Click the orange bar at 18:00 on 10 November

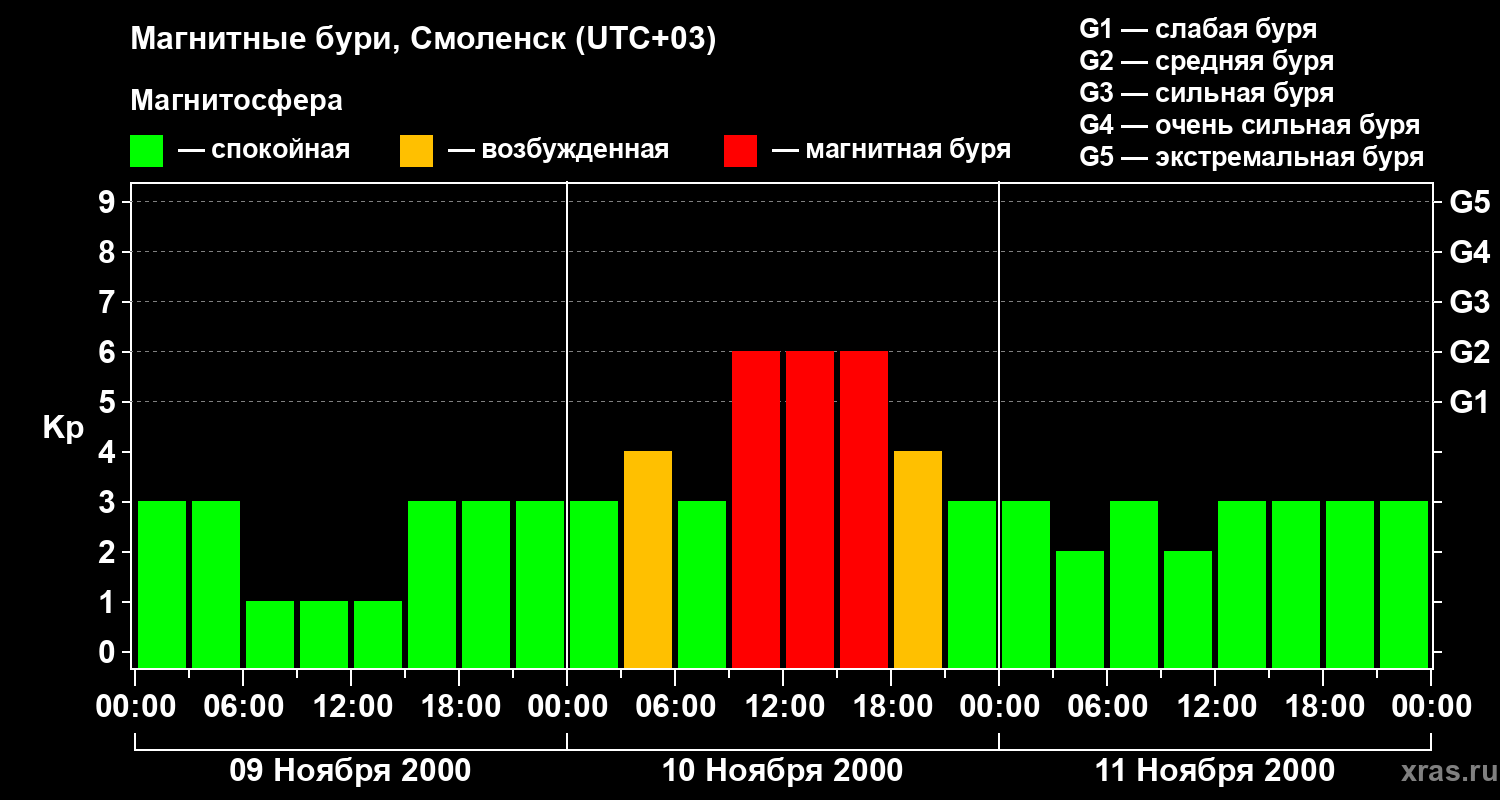pyautogui.click(x=918, y=560)
